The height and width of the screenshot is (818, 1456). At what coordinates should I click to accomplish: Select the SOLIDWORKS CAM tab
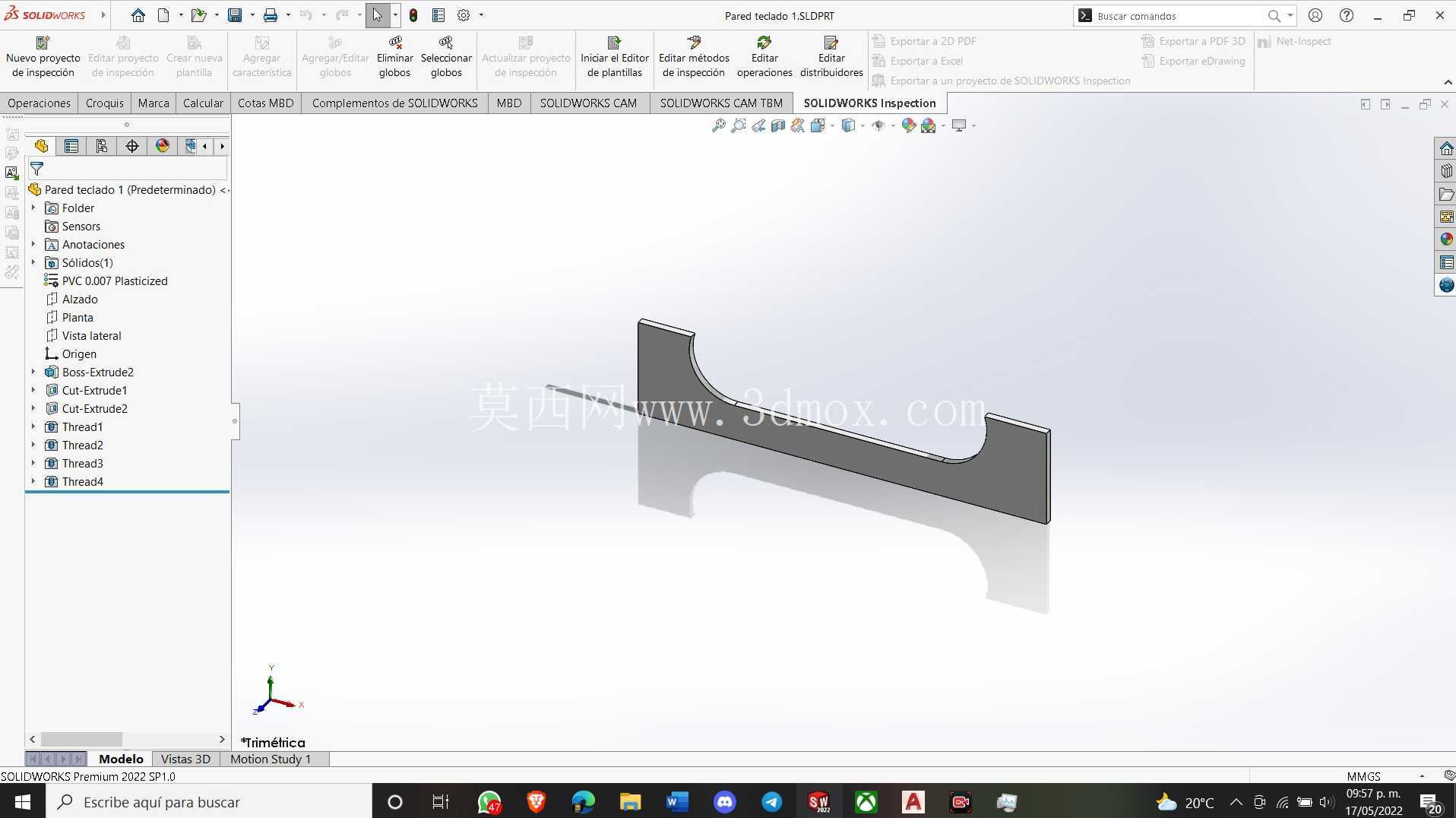(588, 103)
